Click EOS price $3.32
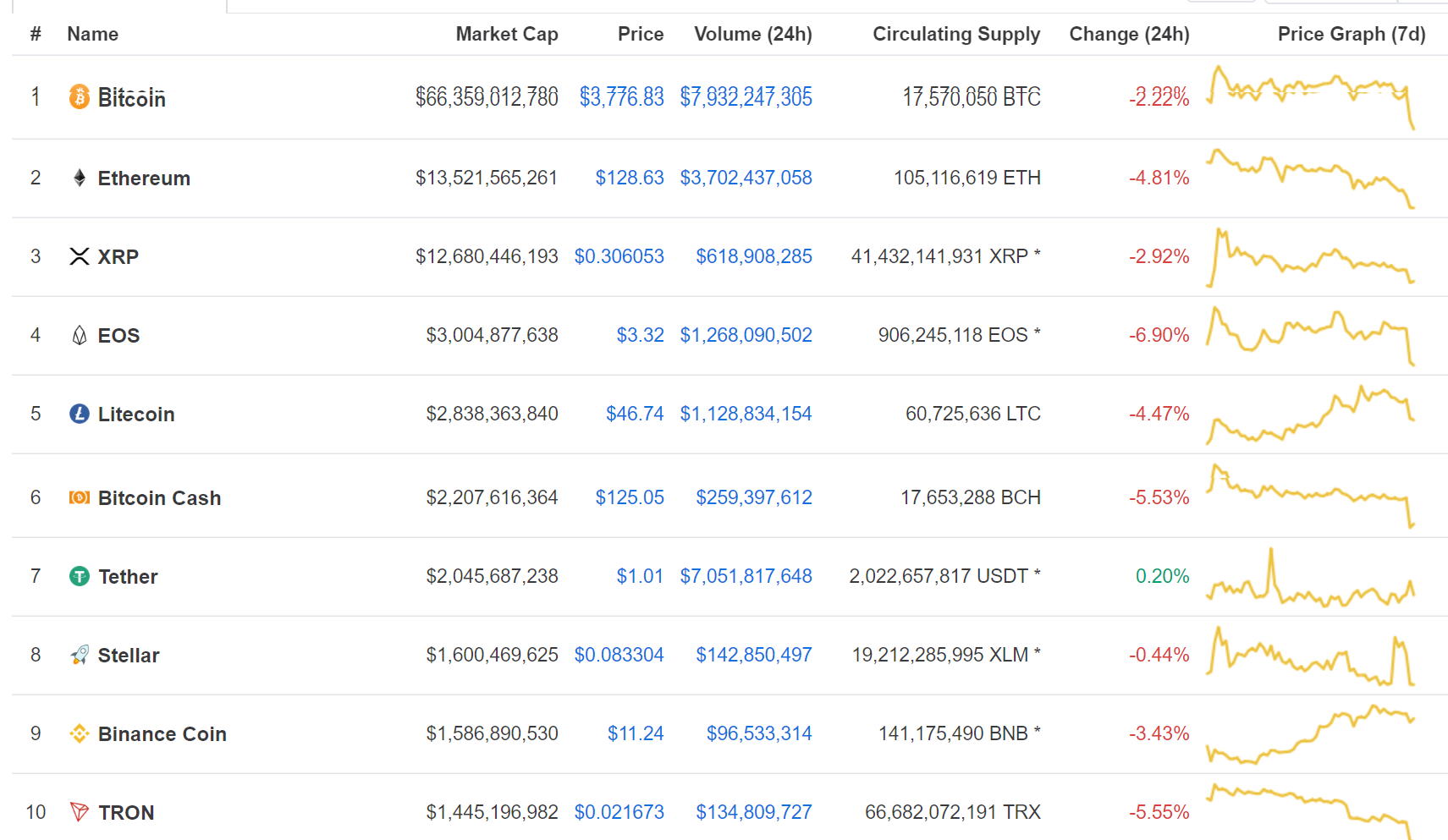Screen dimensions: 1448x840 [x=641, y=335]
